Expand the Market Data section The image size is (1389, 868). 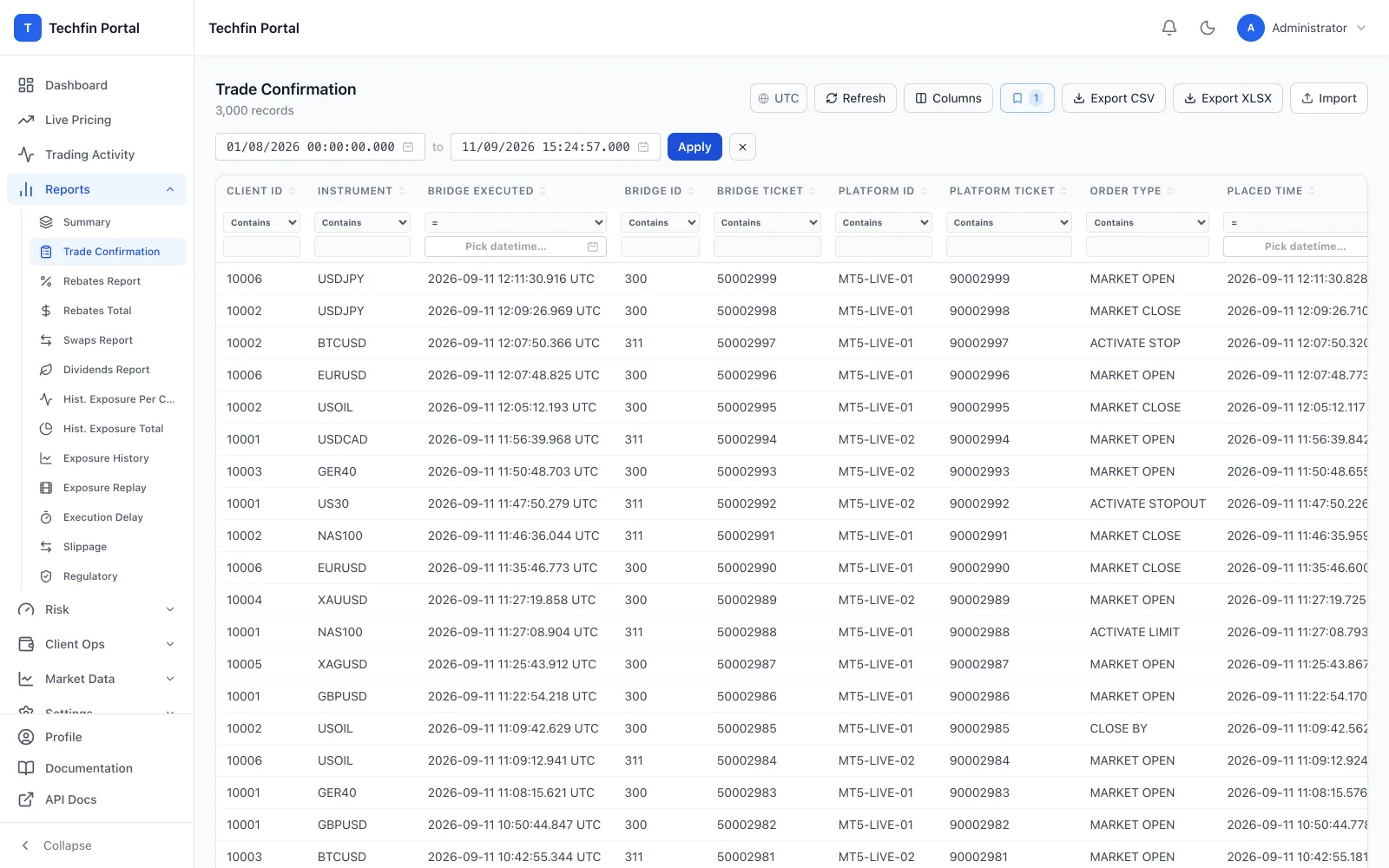[x=96, y=679]
